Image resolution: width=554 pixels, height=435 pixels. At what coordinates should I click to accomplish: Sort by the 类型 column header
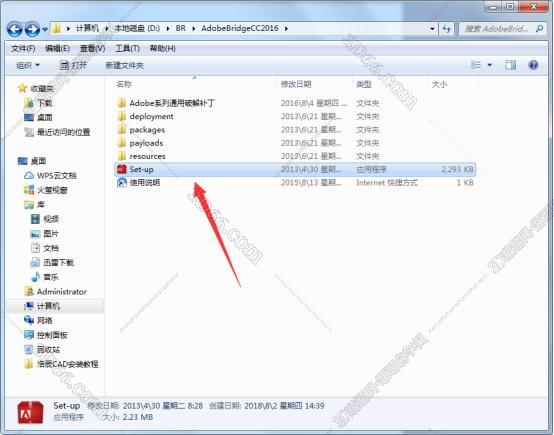point(364,84)
